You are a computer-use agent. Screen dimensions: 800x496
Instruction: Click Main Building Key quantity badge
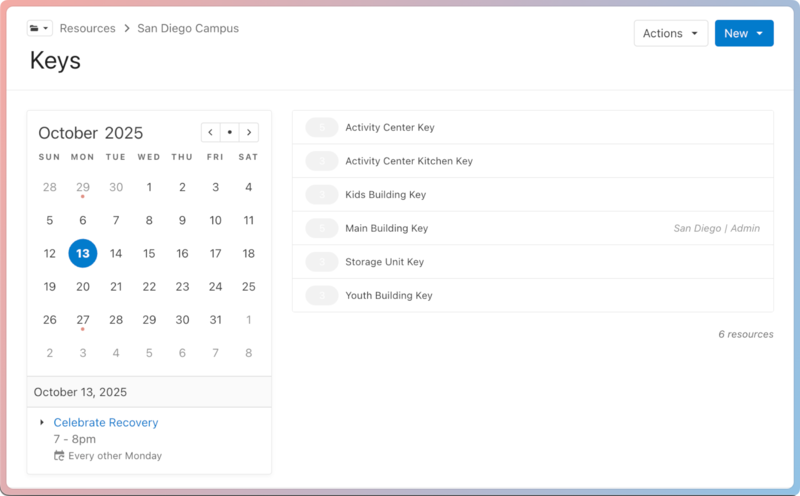[x=322, y=229]
